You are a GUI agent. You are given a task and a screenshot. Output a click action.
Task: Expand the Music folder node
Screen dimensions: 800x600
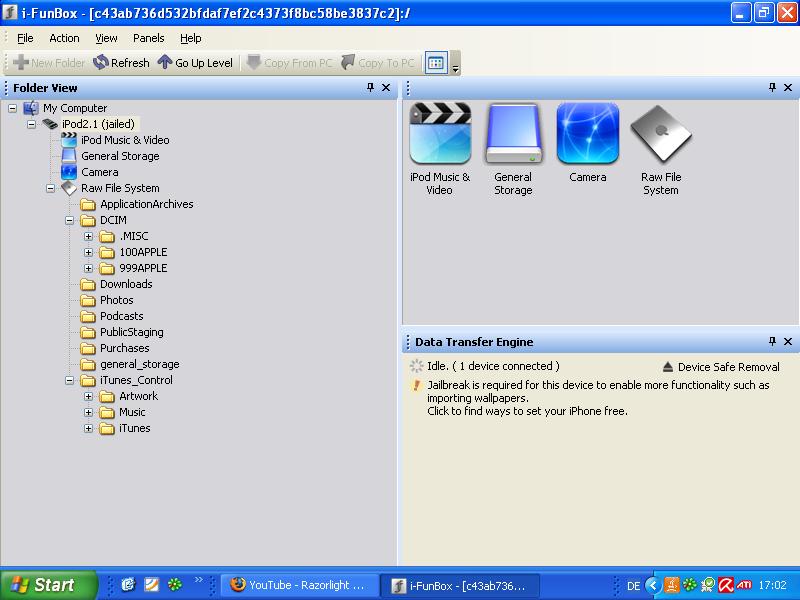click(88, 412)
